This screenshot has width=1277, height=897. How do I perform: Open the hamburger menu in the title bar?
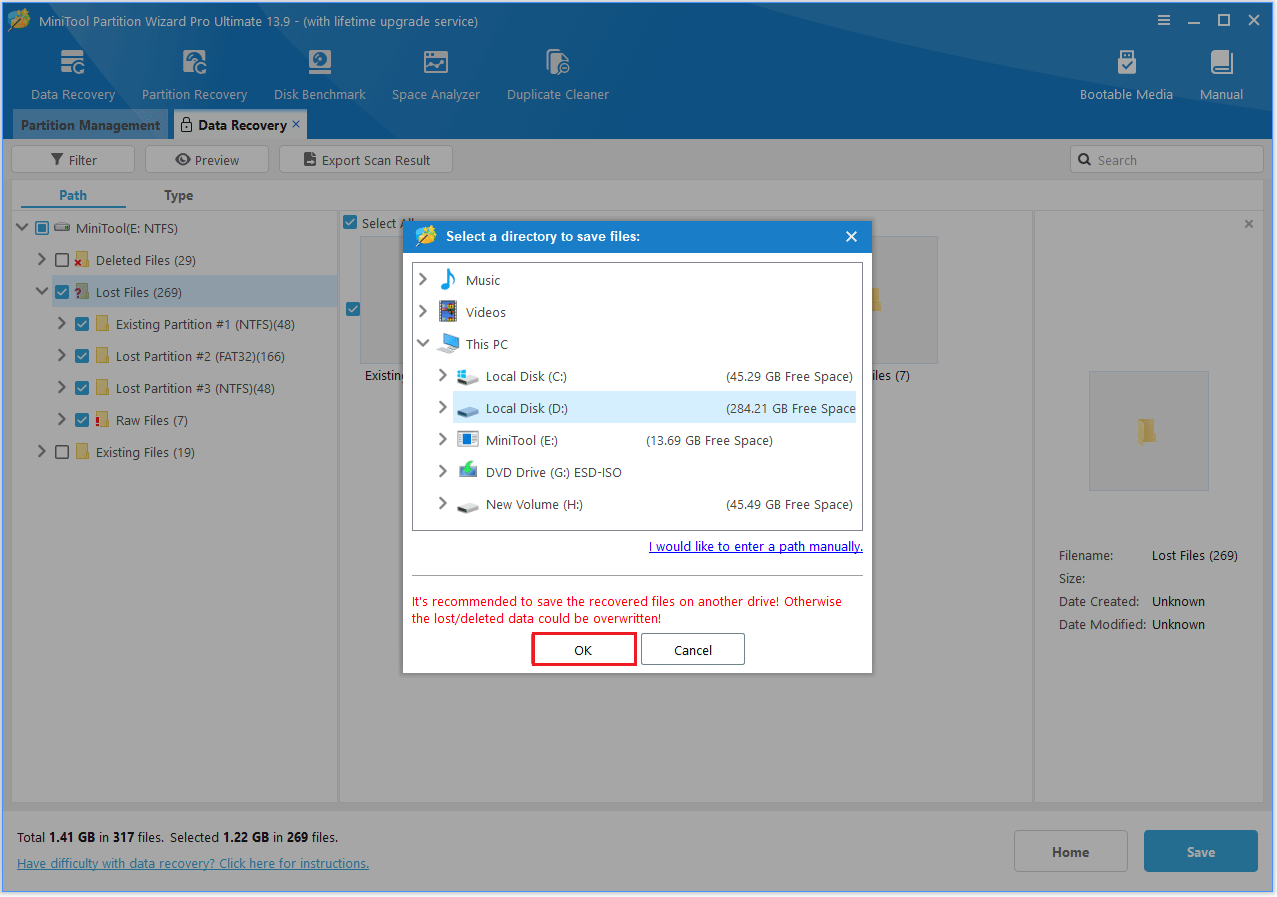click(x=1164, y=20)
